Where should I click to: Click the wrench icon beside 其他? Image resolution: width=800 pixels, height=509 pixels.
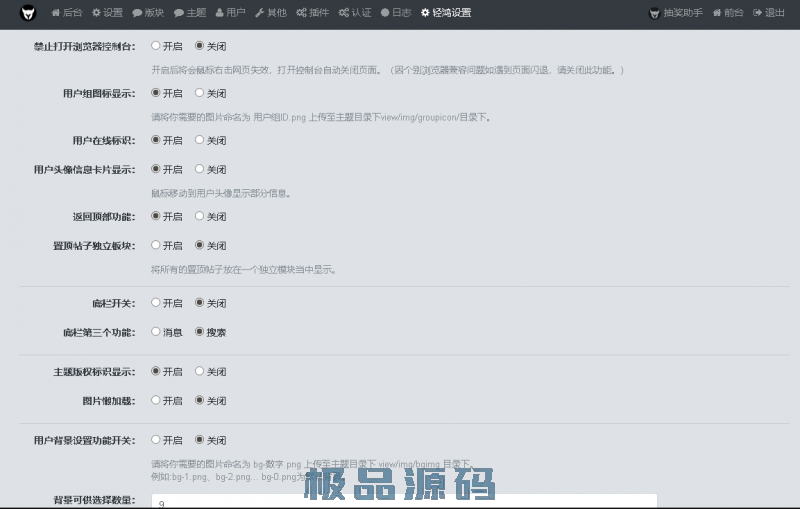click(x=260, y=13)
